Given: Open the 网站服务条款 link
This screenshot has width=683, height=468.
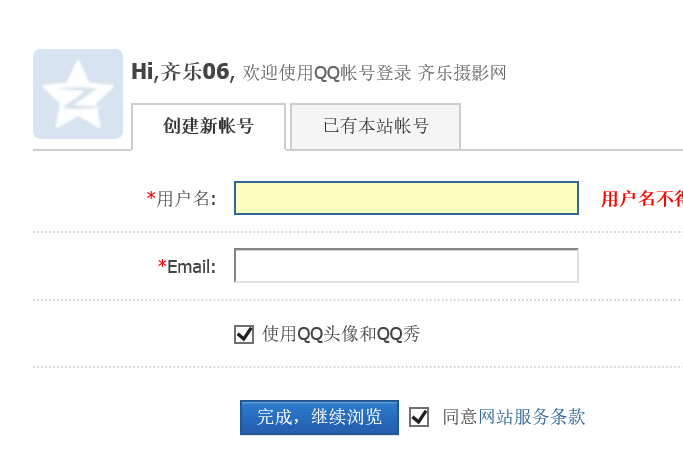Looking at the screenshot, I should pyautogui.click(x=532, y=417).
